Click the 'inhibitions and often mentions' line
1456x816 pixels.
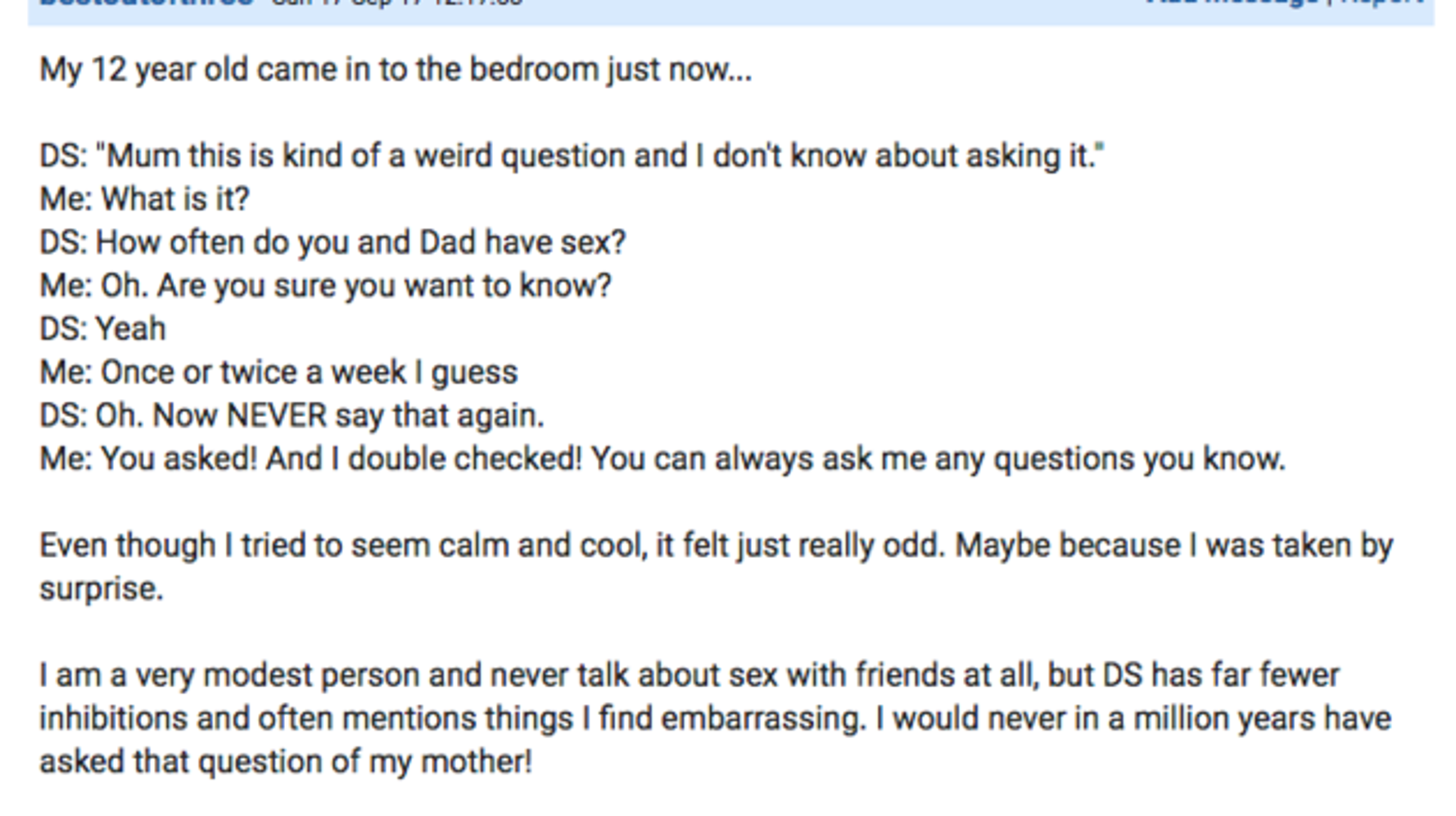click(715, 719)
